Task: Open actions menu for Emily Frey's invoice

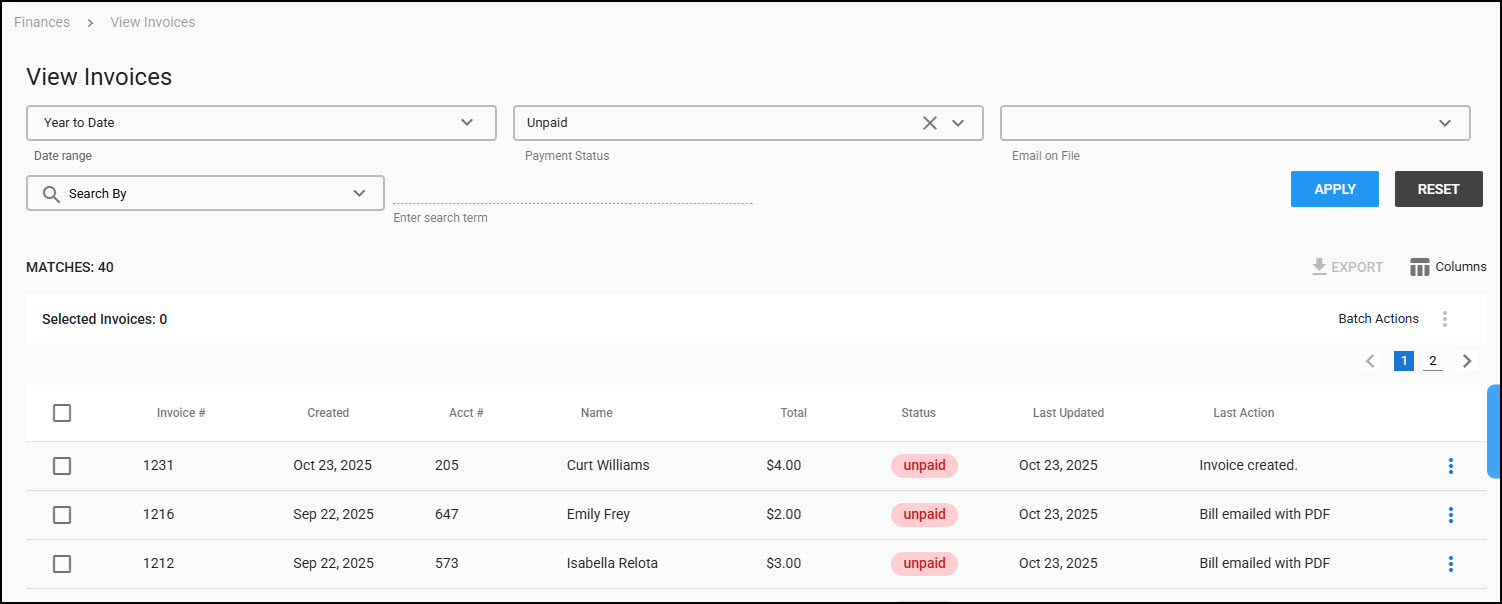Action: coord(1450,515)
